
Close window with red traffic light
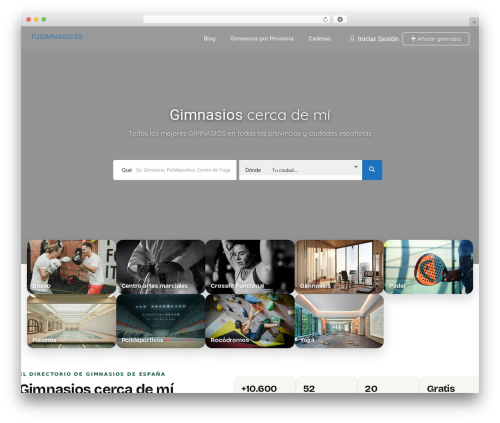29,19
